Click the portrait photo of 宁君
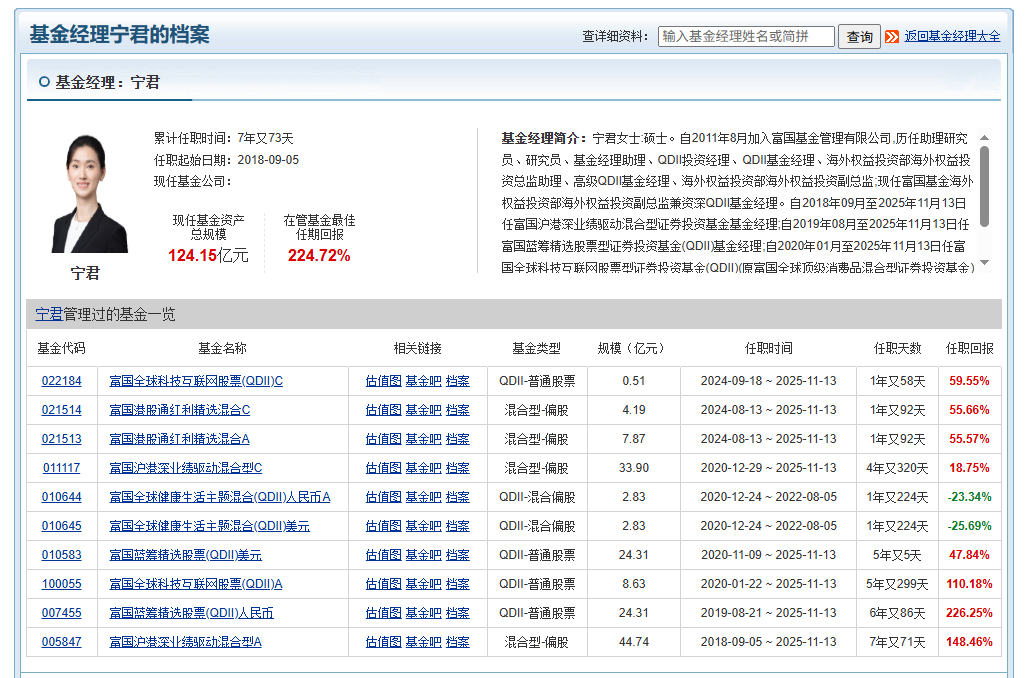 [x=90, y=193]
